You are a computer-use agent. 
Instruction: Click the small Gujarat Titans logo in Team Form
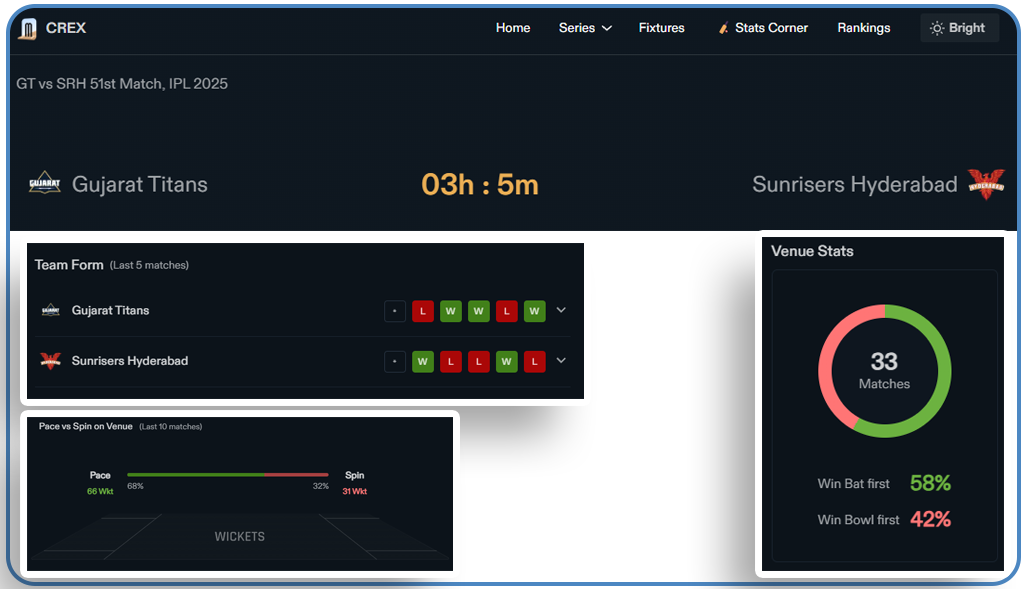pyautogui.click(x=51, y=311)
